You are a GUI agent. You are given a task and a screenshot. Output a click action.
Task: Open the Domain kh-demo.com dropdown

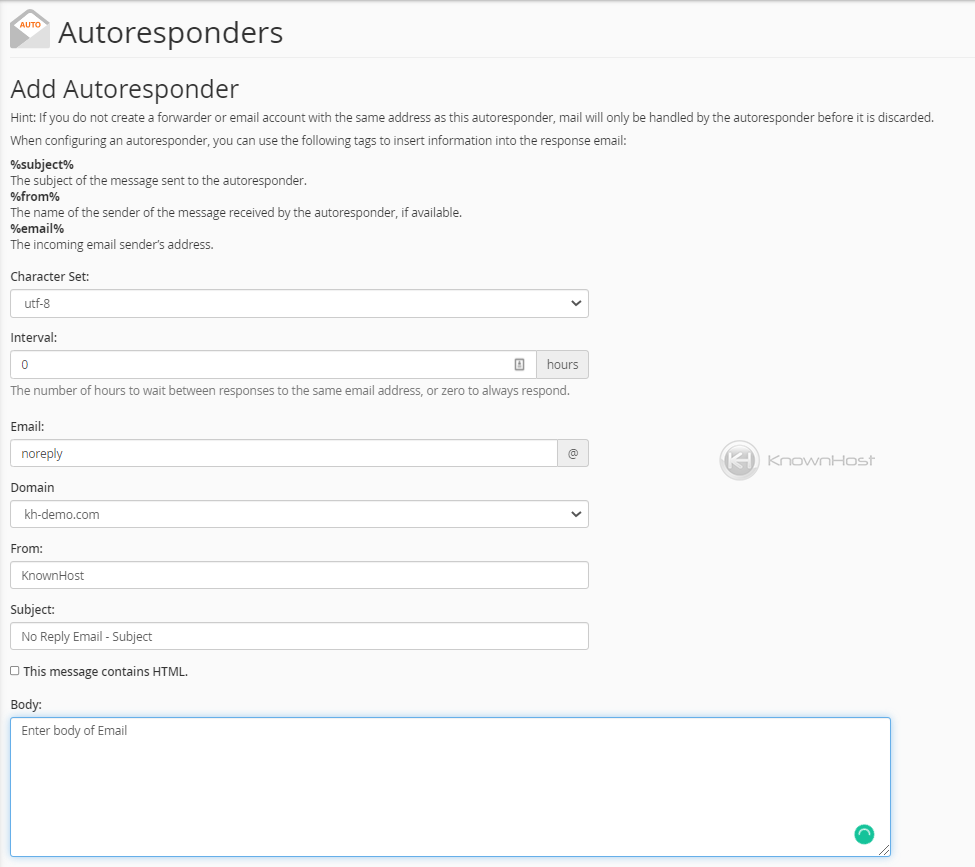click(299, 514)
